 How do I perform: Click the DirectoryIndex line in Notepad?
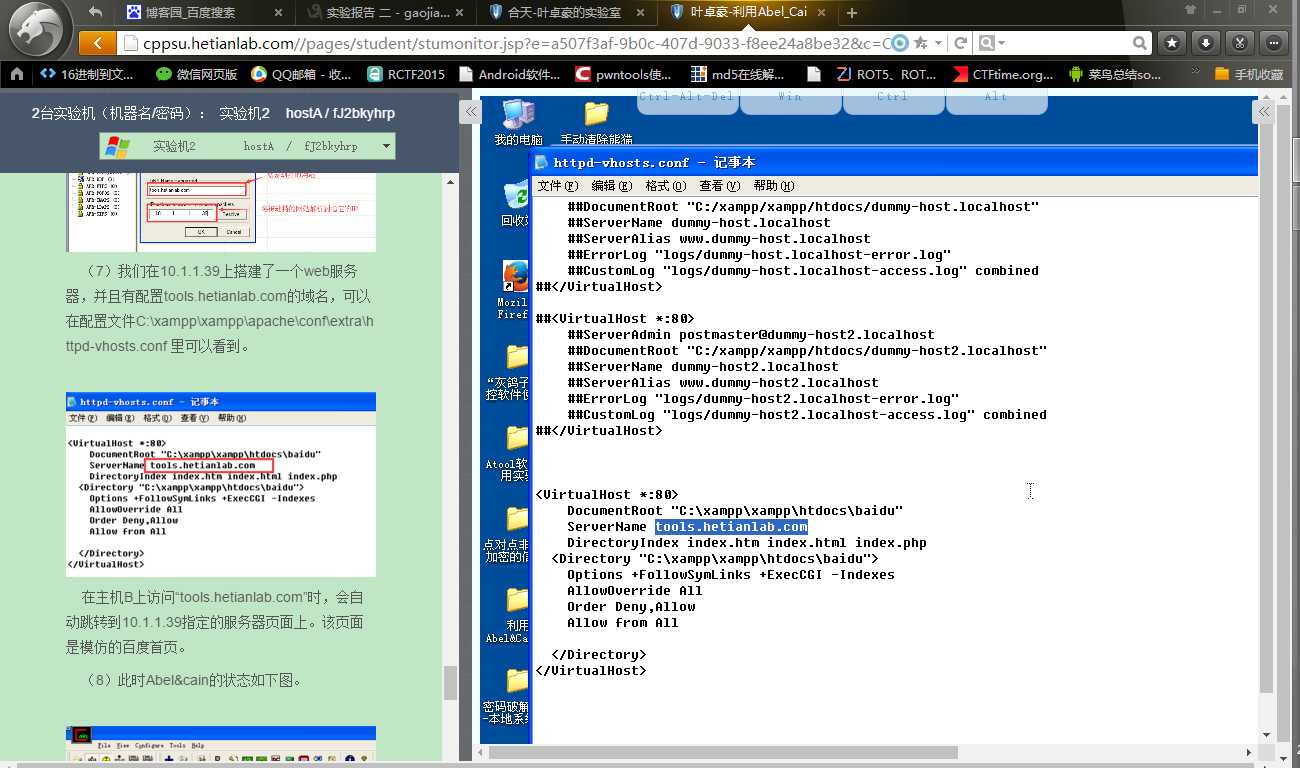[747, 543]
